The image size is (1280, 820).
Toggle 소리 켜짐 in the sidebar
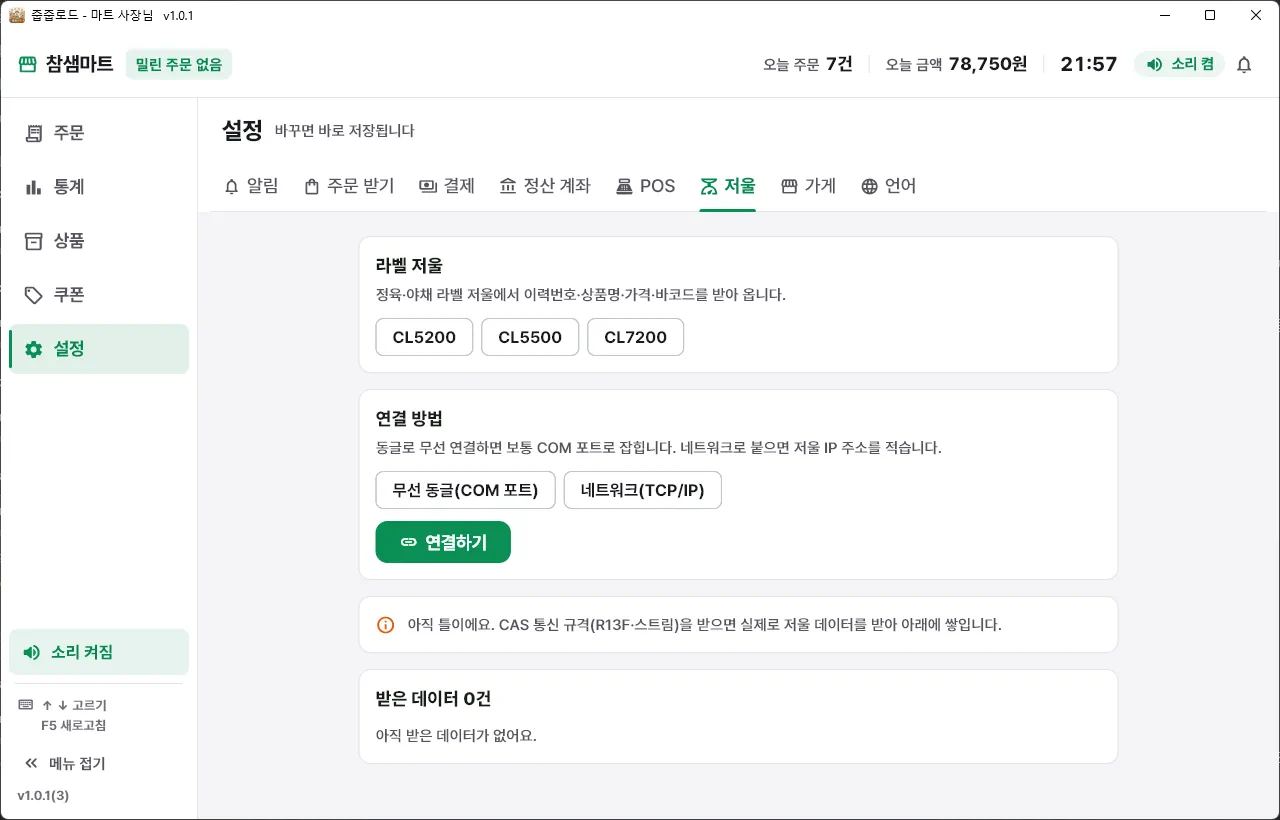pos(99,652)
